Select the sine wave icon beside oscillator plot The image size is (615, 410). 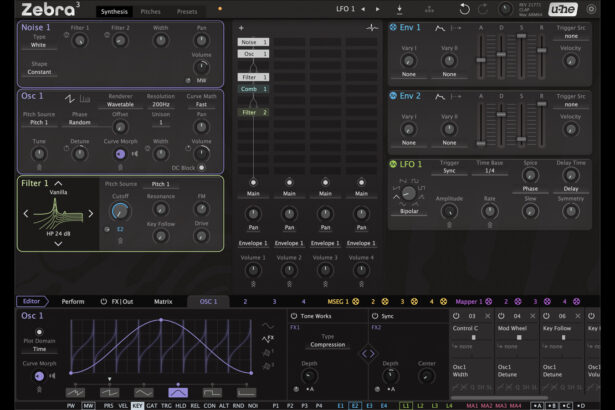click(x=268, y=326)
